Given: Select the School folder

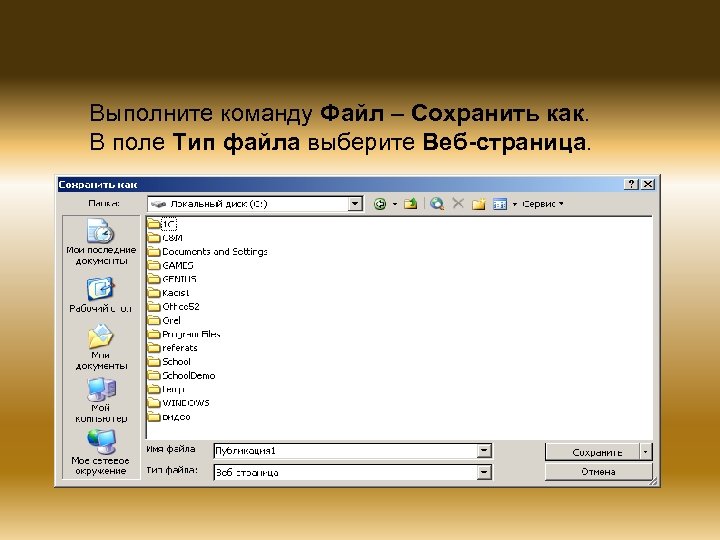Looking at the screenshot, I should (x=169, y=362).
